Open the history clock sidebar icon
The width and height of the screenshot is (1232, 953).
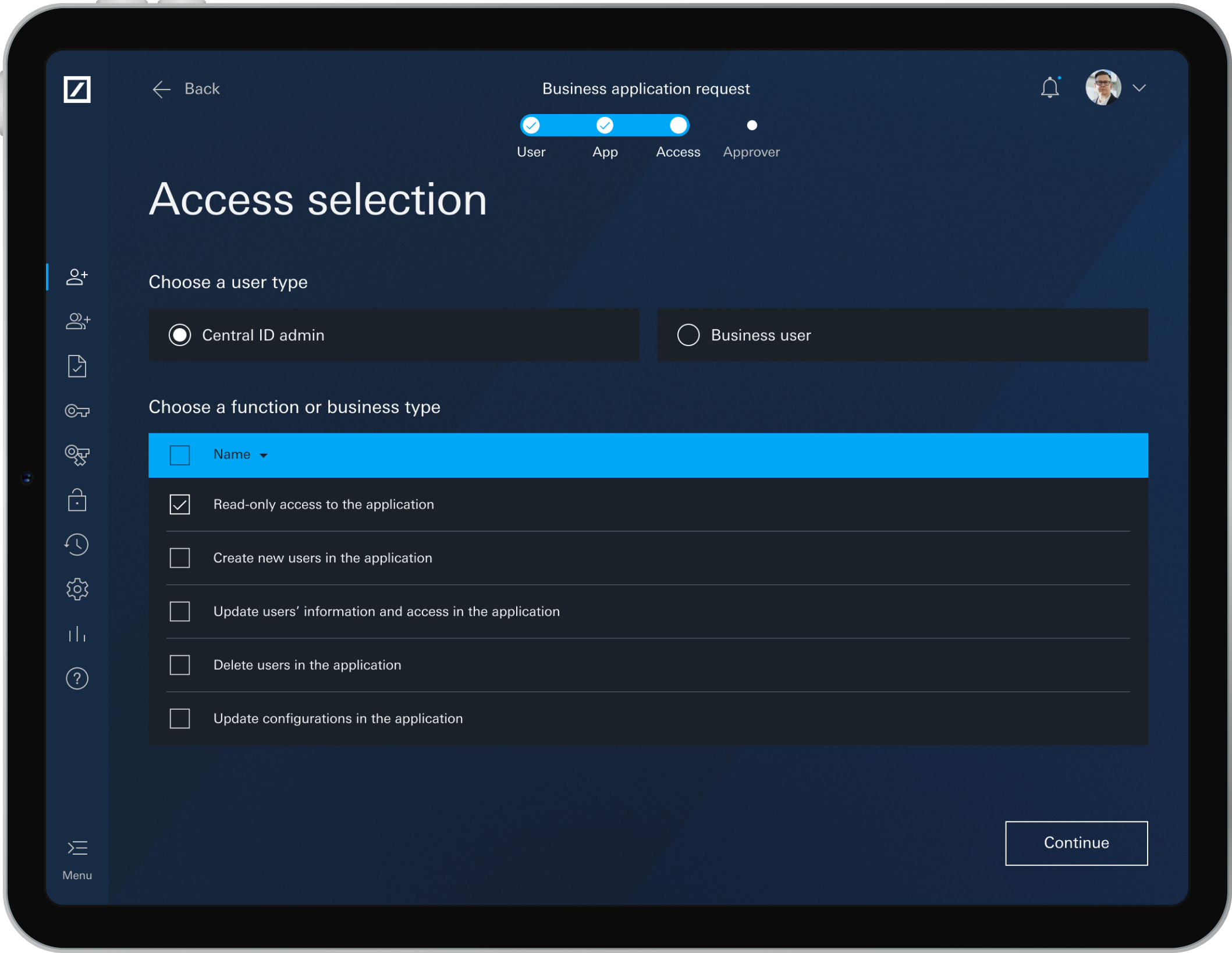77,545
